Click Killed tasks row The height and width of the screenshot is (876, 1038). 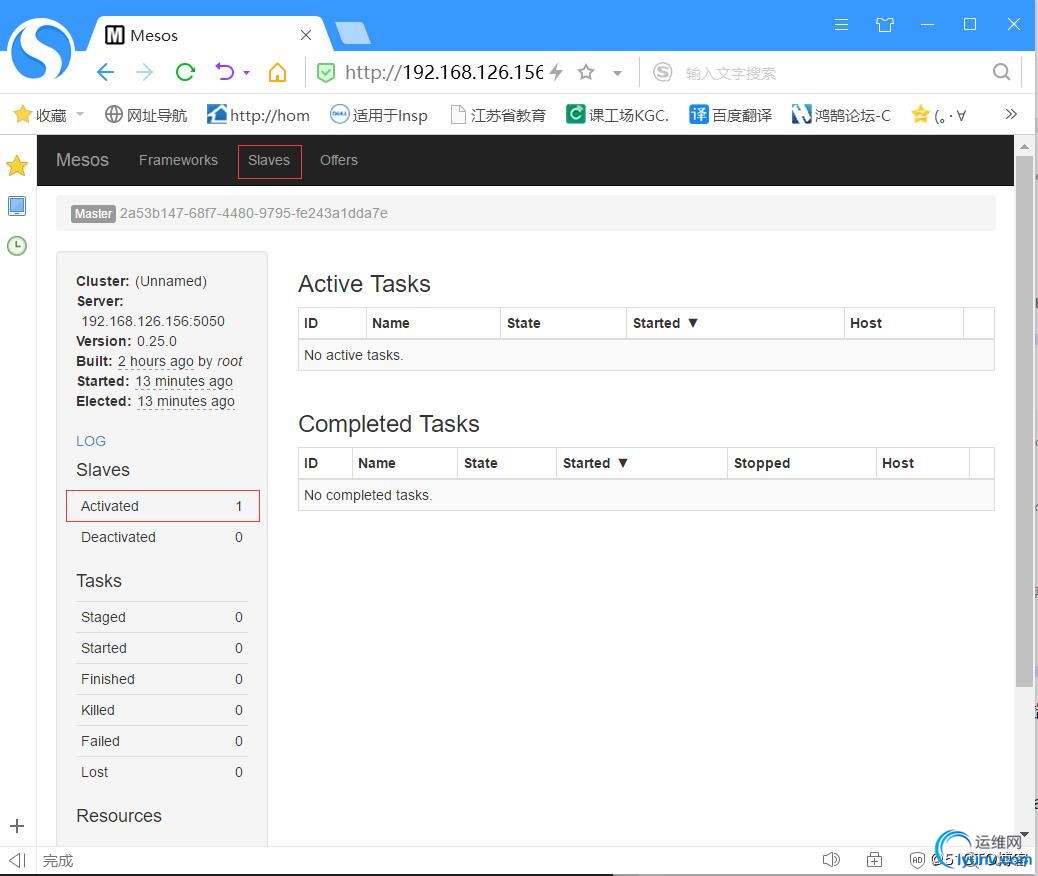pyautogui.click(x=162, y=710)
